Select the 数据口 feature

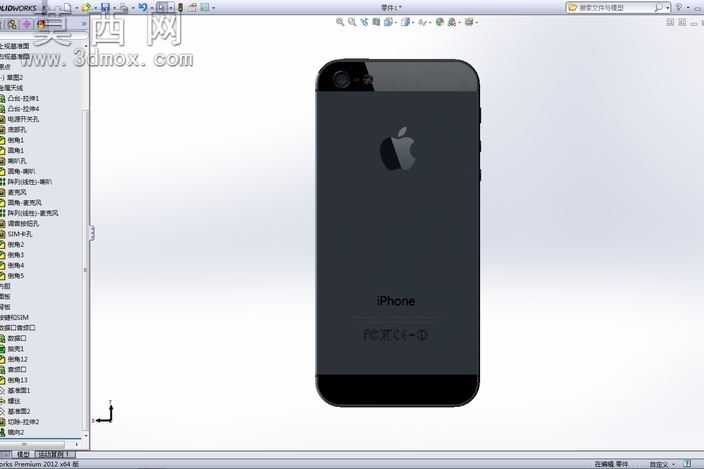tap(17, 338)
